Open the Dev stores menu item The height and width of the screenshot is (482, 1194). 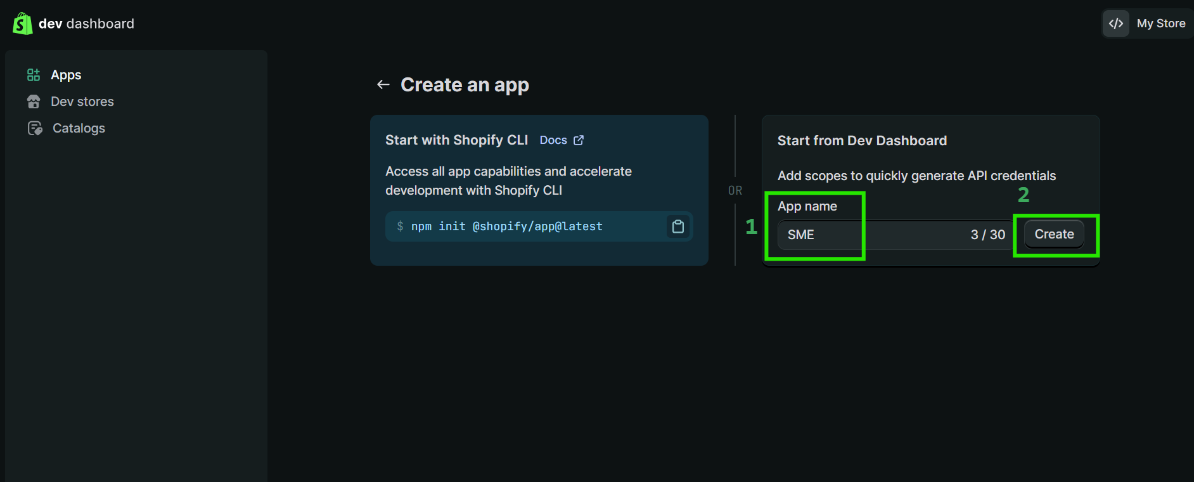click(x=82, y=102)
